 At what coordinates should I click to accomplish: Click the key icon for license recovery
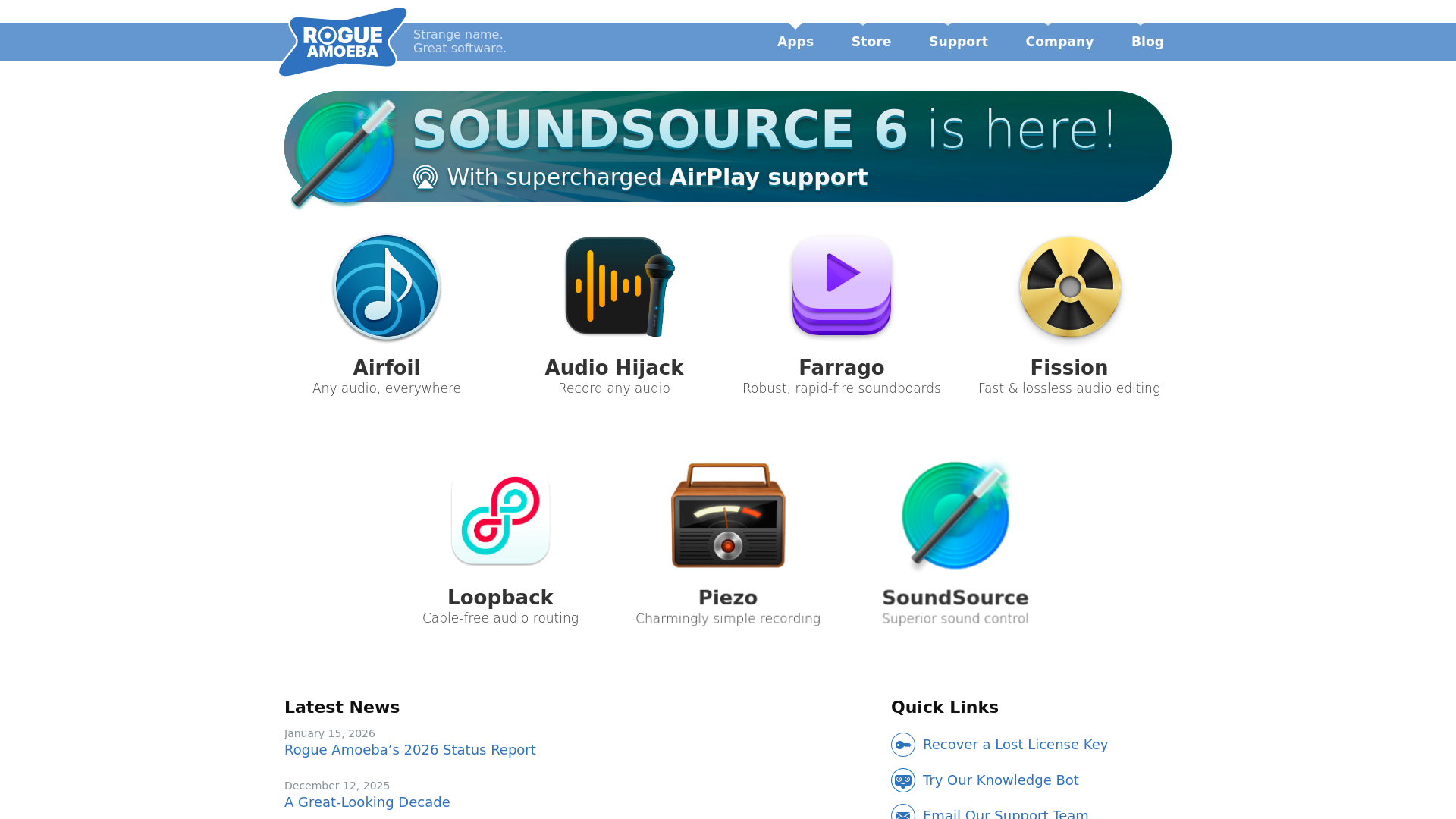point(903,745)
